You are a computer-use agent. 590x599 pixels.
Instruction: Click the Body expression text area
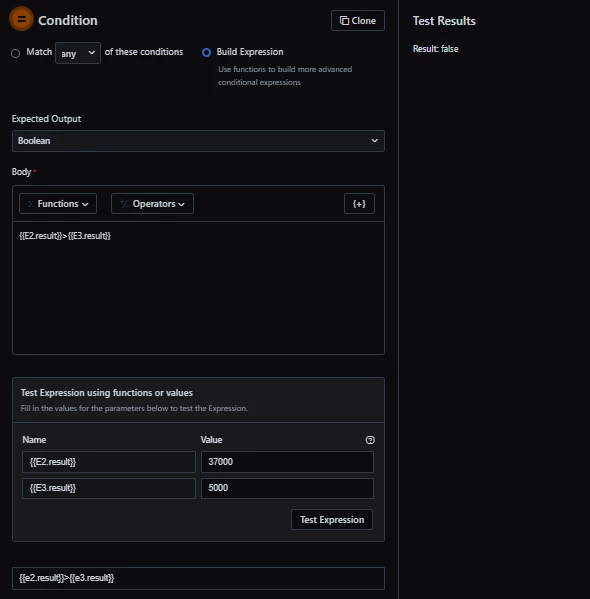coord(198,288)
